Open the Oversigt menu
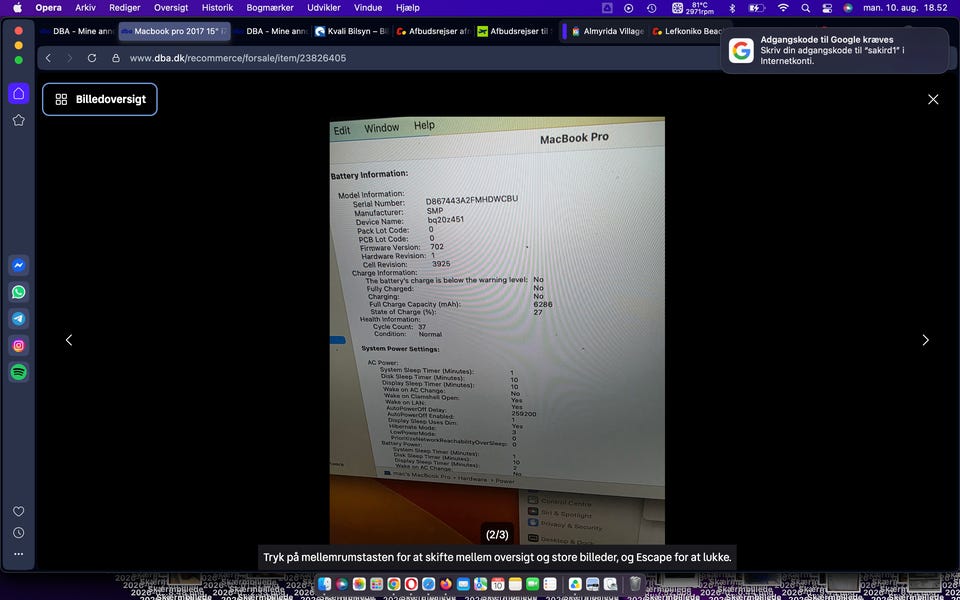The image size is (960, 600). pyautogui.click(x=171, y=8)
